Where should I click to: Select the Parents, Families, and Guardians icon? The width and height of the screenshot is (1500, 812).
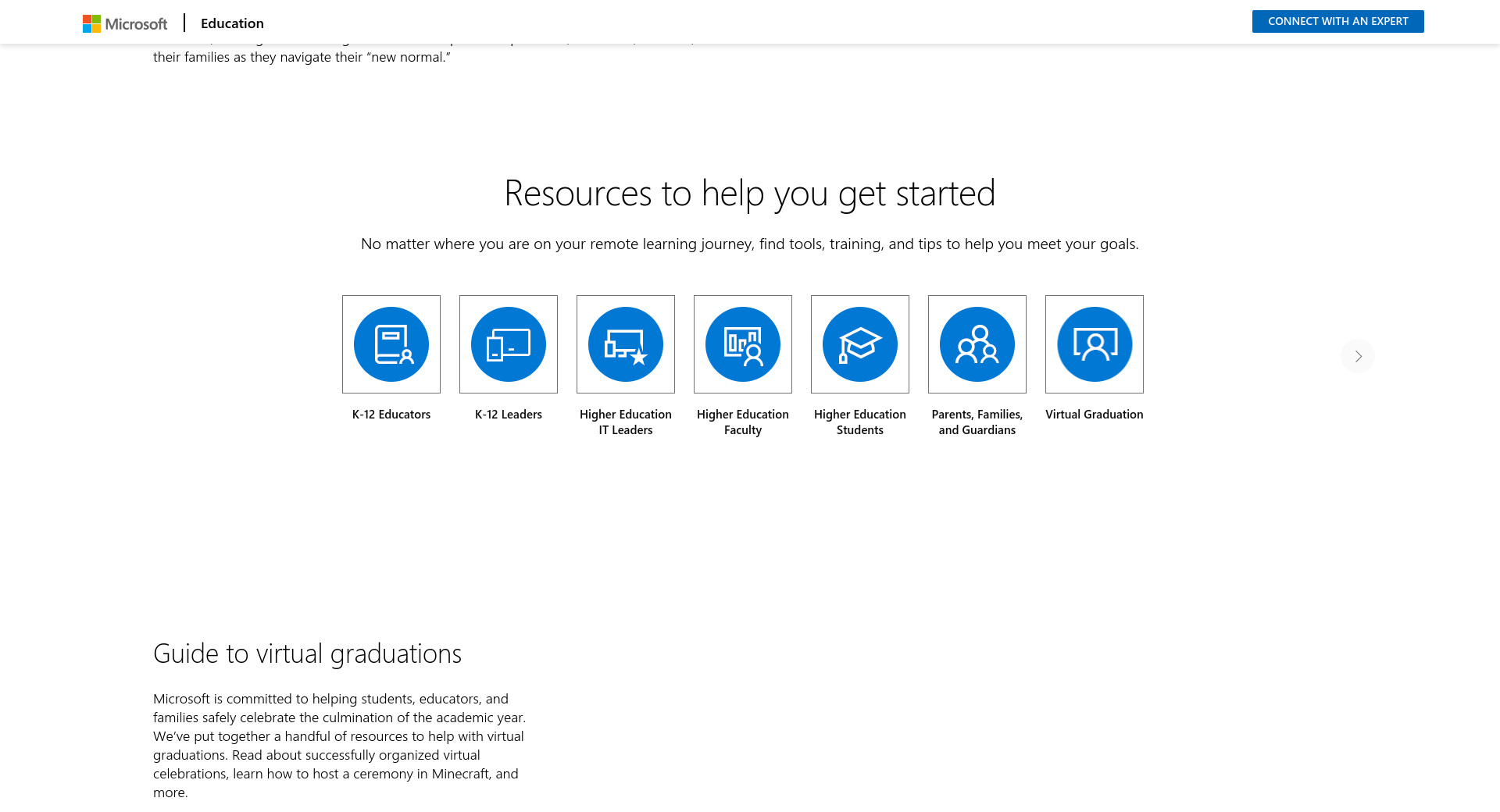[977, 344]
